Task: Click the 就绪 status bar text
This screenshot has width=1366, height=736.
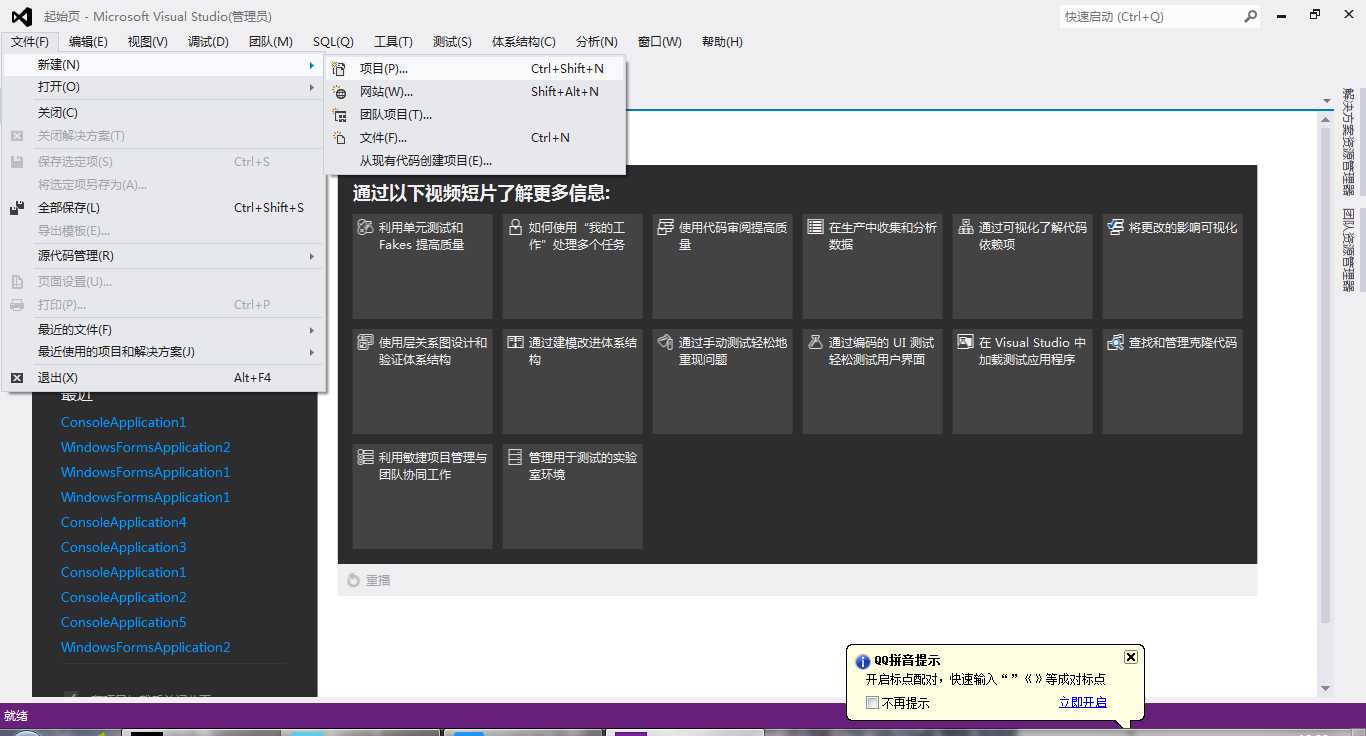Action: (16, 716)
